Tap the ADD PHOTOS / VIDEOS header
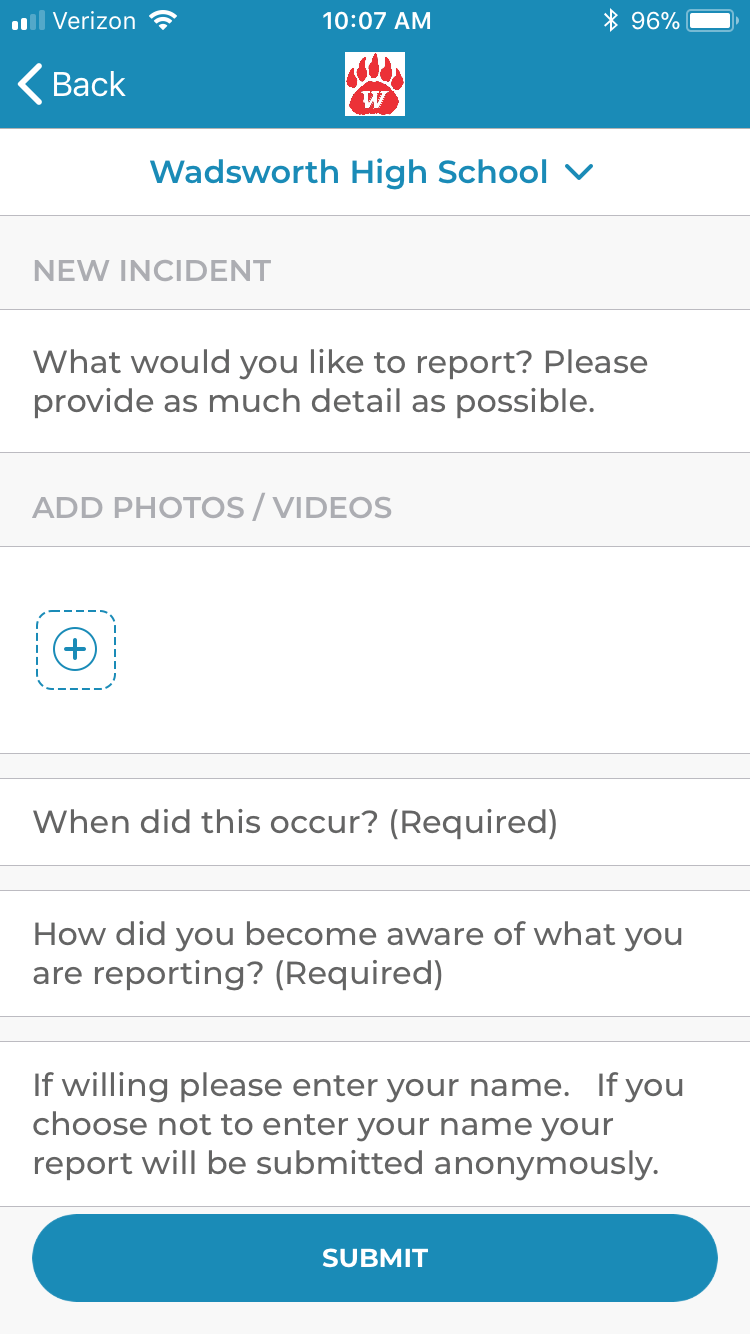 point(212,508)
